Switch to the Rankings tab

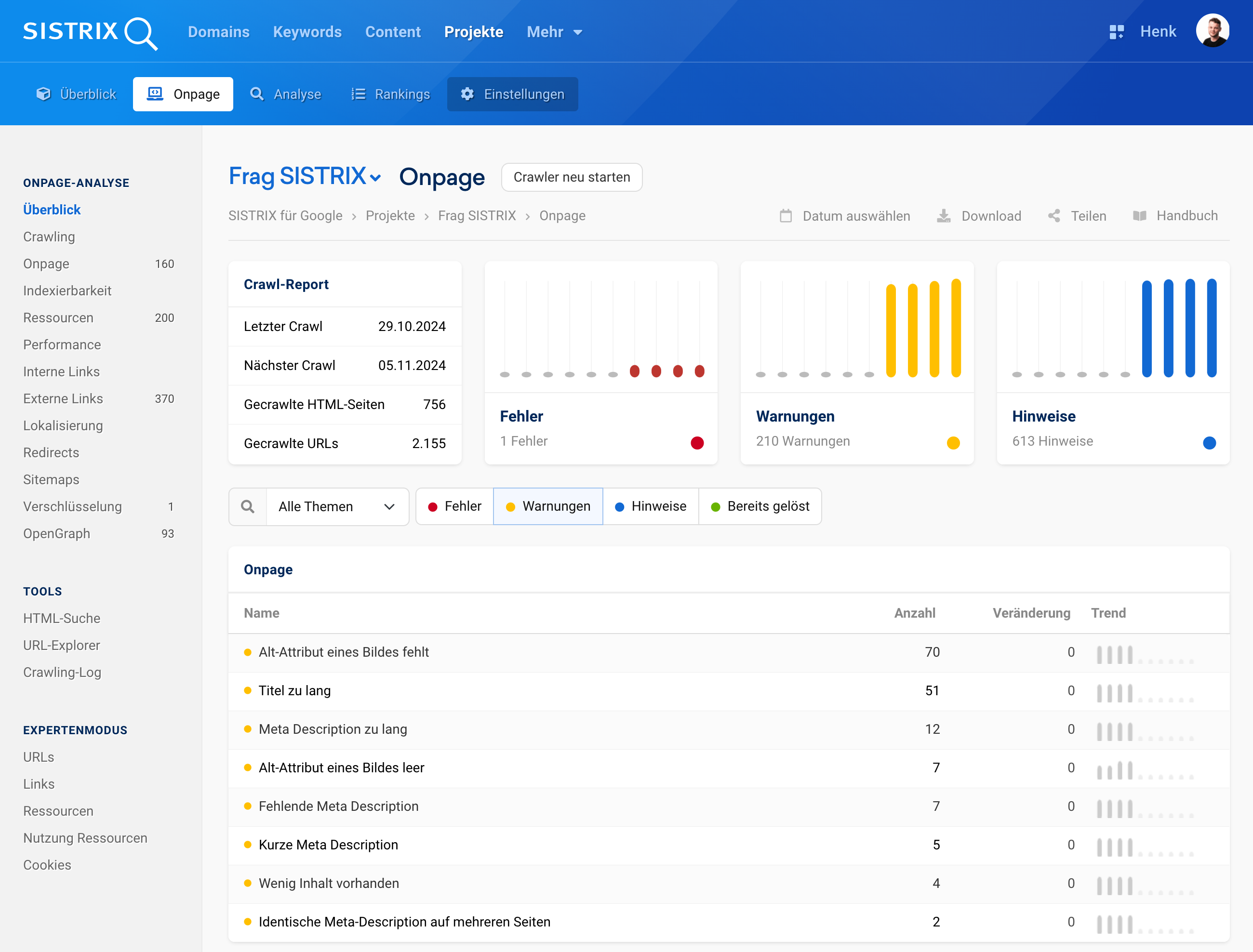tap(390, 94)
